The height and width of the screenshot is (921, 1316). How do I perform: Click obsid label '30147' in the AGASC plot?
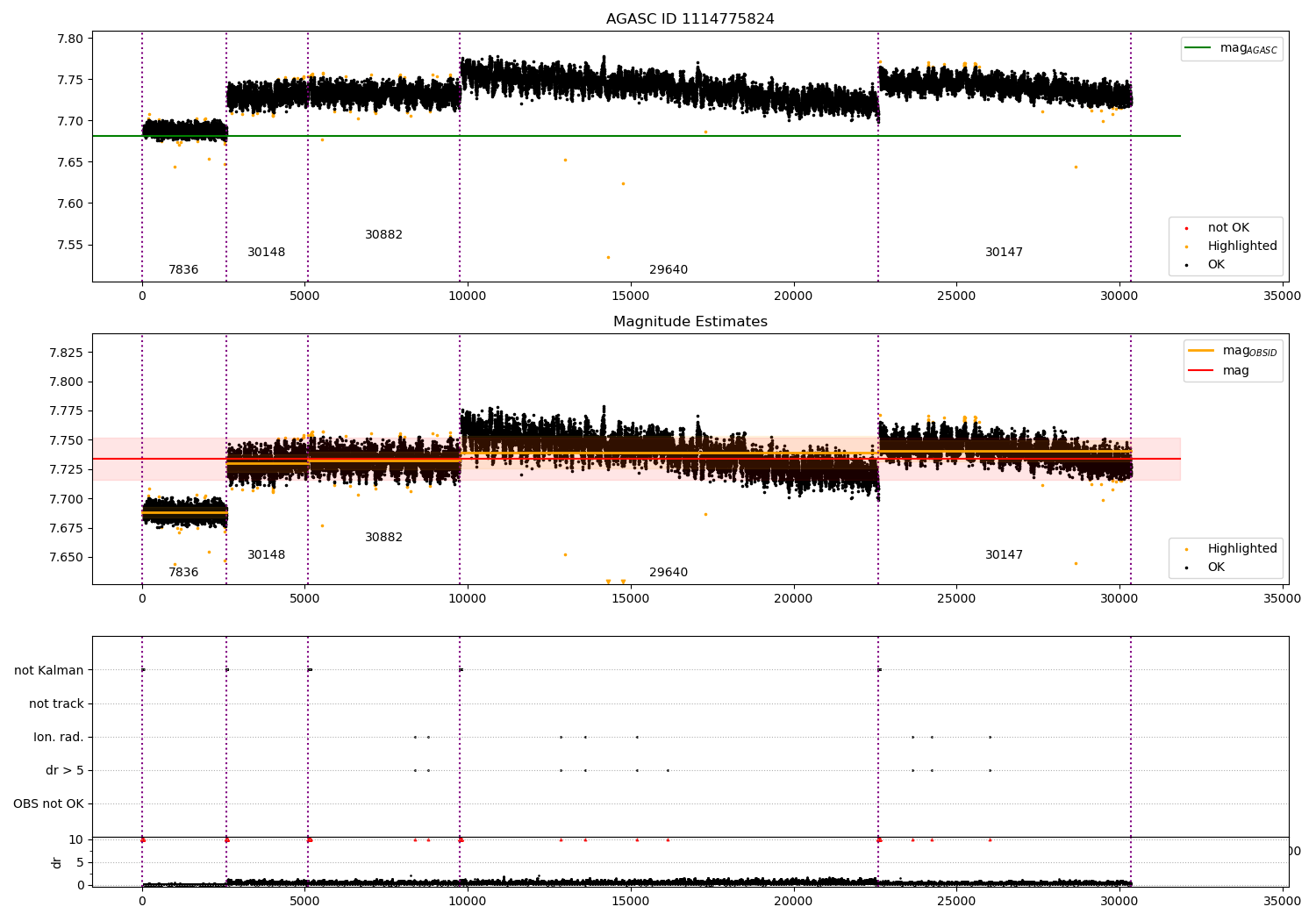click(x=1004, y=253)
